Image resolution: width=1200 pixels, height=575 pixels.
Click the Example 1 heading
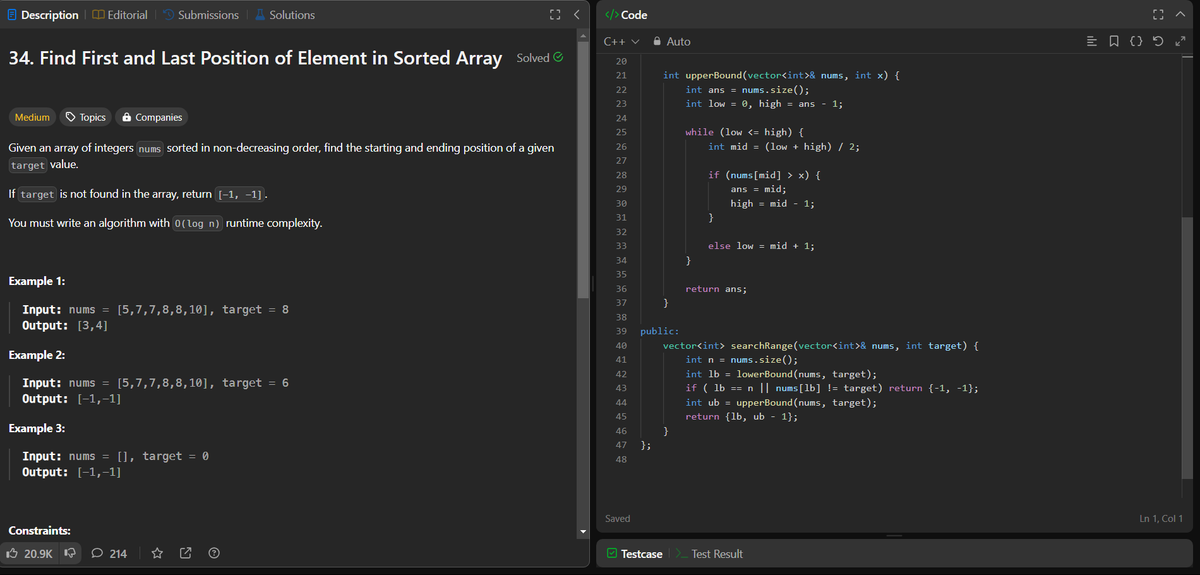pyautogui.click(x=37, y=282)
